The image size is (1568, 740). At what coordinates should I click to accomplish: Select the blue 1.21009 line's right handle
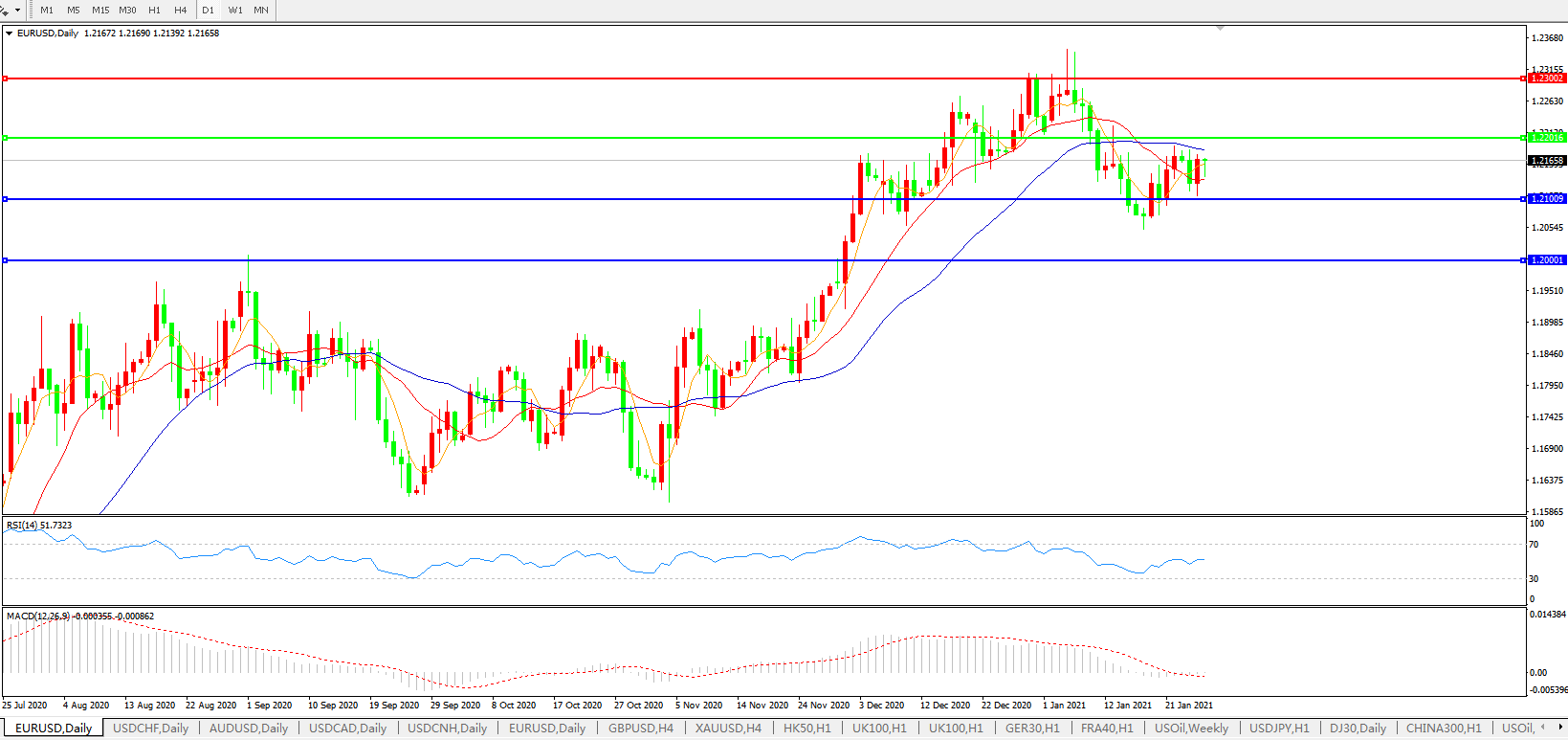[x=1523, y=199]
